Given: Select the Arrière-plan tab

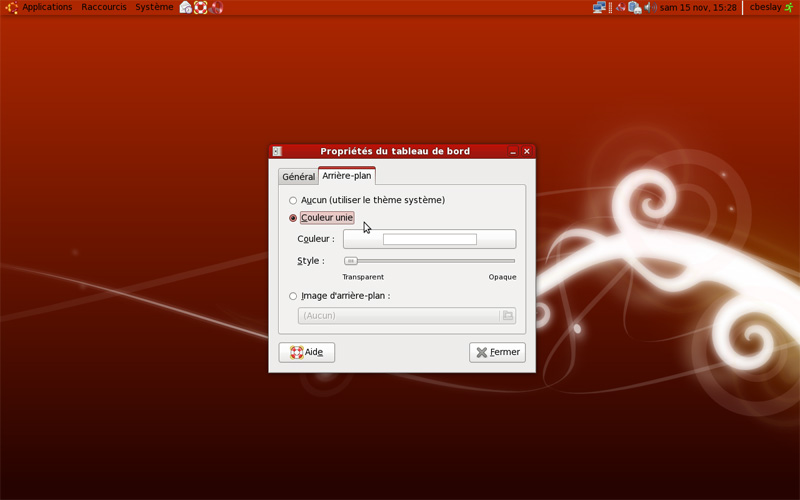Looking at the screenshot, I should pyautogui.click(x=347, y=176).
